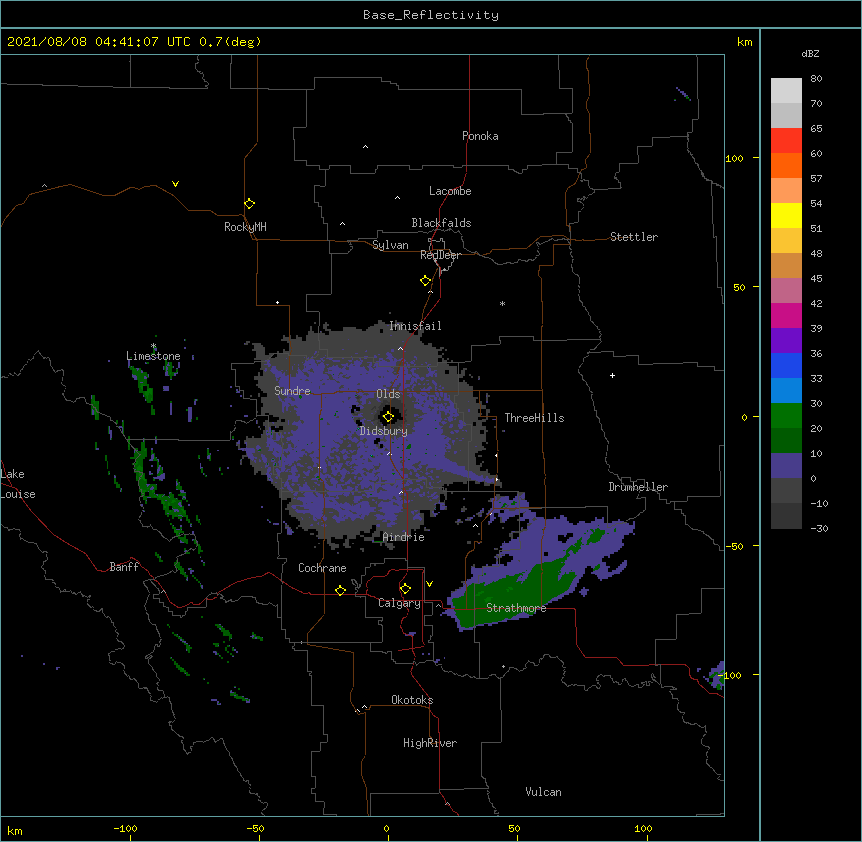Select the purple 36-39 dBZ legend swatch

786,341
